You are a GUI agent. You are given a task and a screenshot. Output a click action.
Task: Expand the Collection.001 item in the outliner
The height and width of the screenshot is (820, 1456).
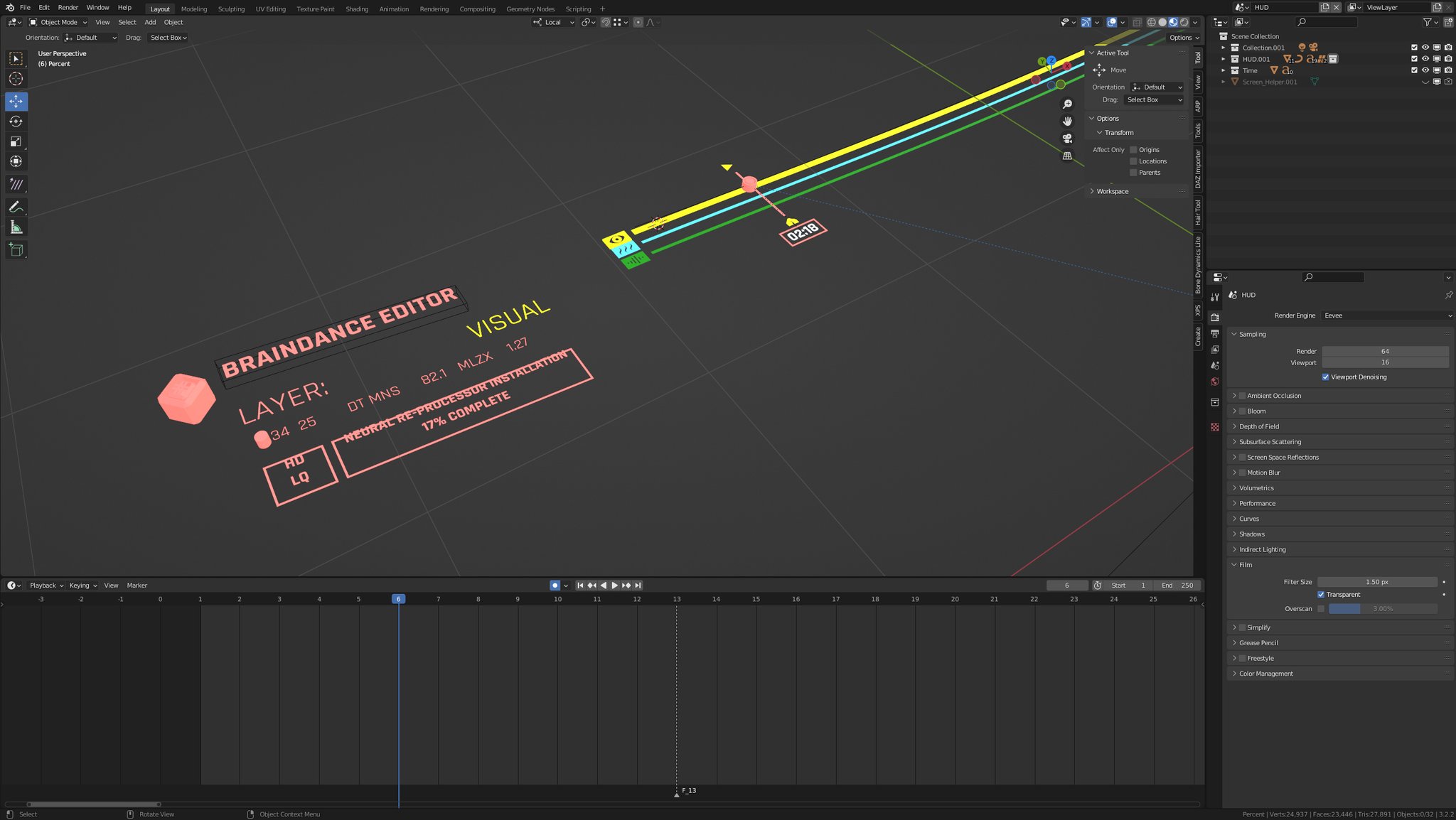point(1224,47)
